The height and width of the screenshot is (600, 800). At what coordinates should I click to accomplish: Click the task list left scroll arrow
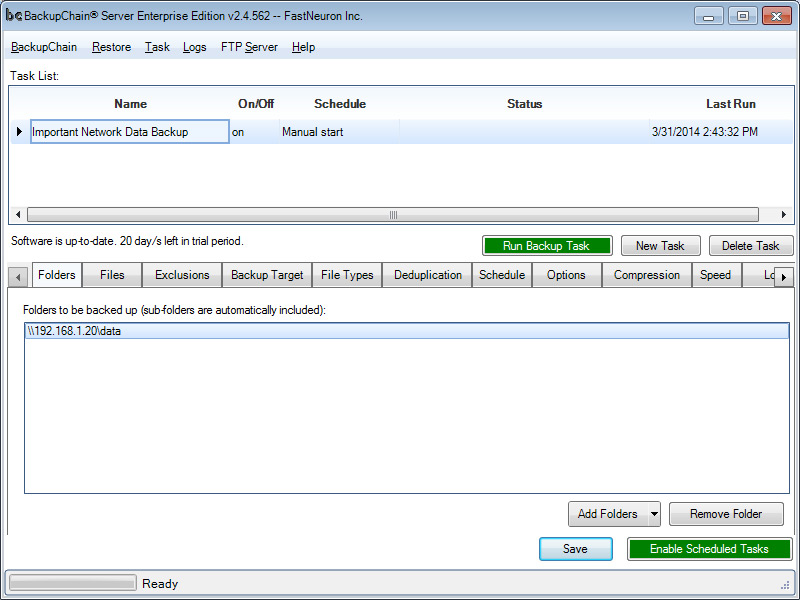[x=18, y=214]
